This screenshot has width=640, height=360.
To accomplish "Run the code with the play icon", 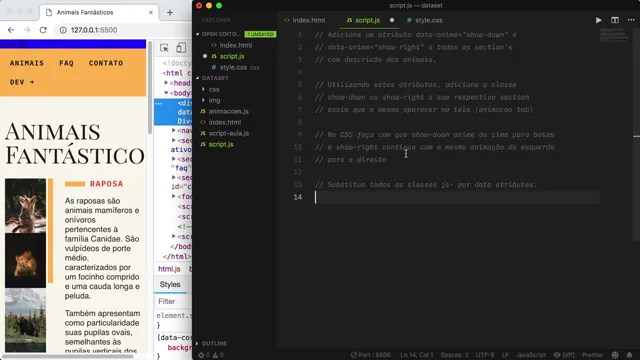I will [x=598, y=20].
